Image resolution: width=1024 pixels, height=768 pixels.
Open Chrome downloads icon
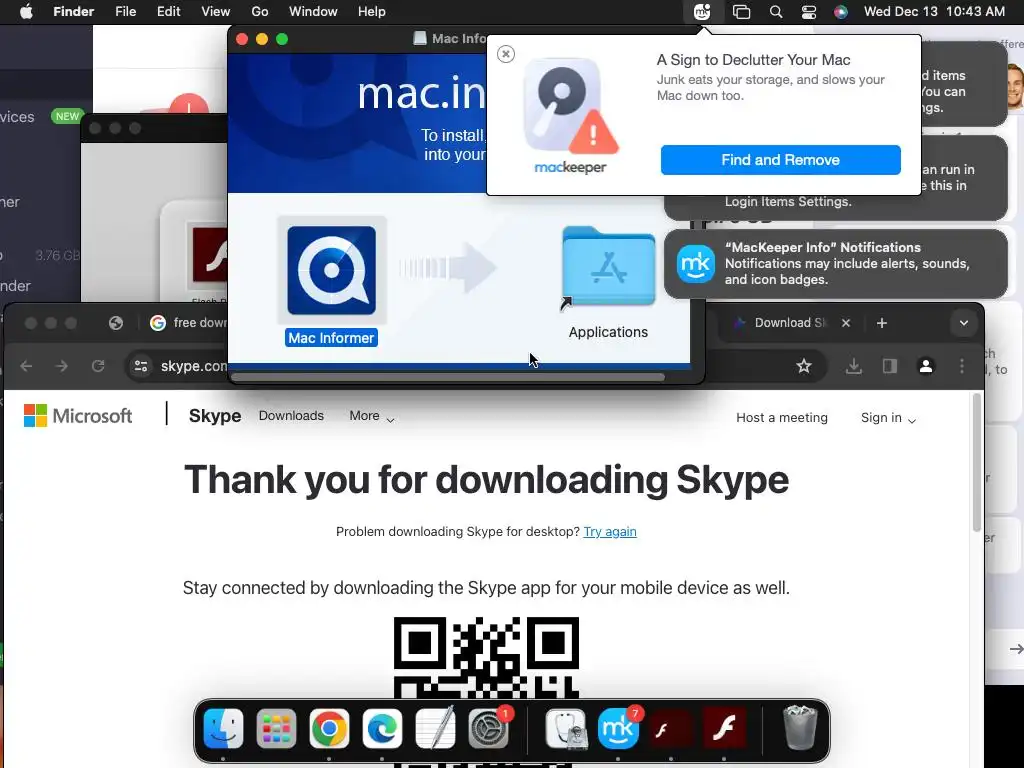[x=854, y=366]
